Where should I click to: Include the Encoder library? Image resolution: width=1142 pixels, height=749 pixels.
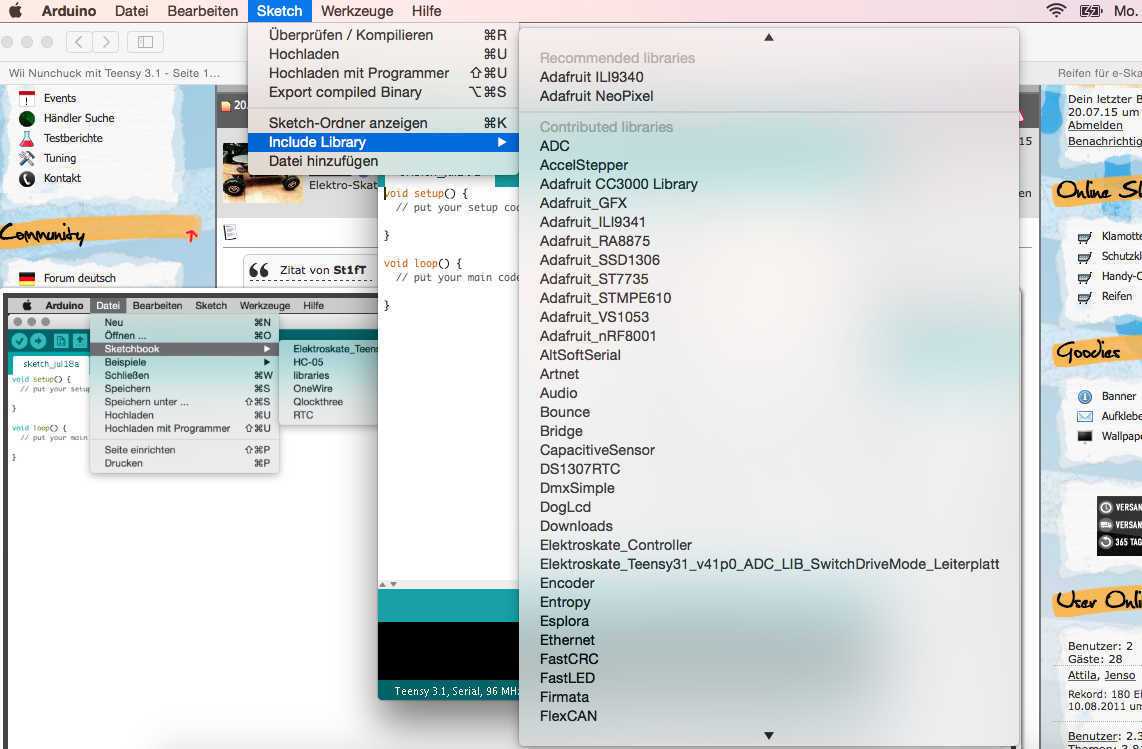pyautogui.click(x=768, y=583)
